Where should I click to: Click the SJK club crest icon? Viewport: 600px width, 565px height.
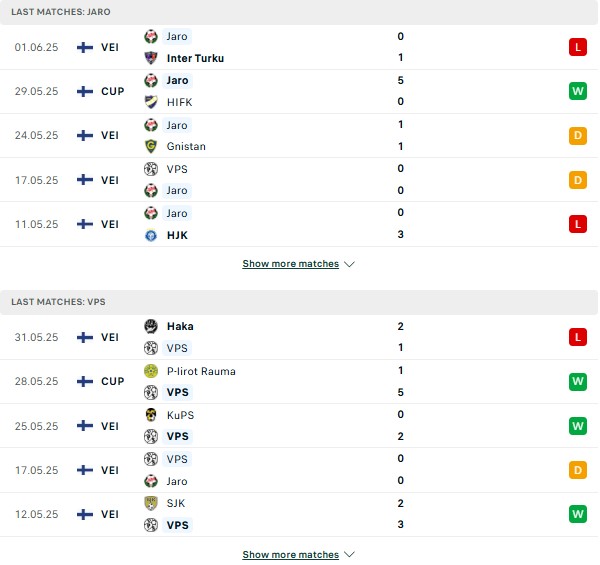point(151,503)
